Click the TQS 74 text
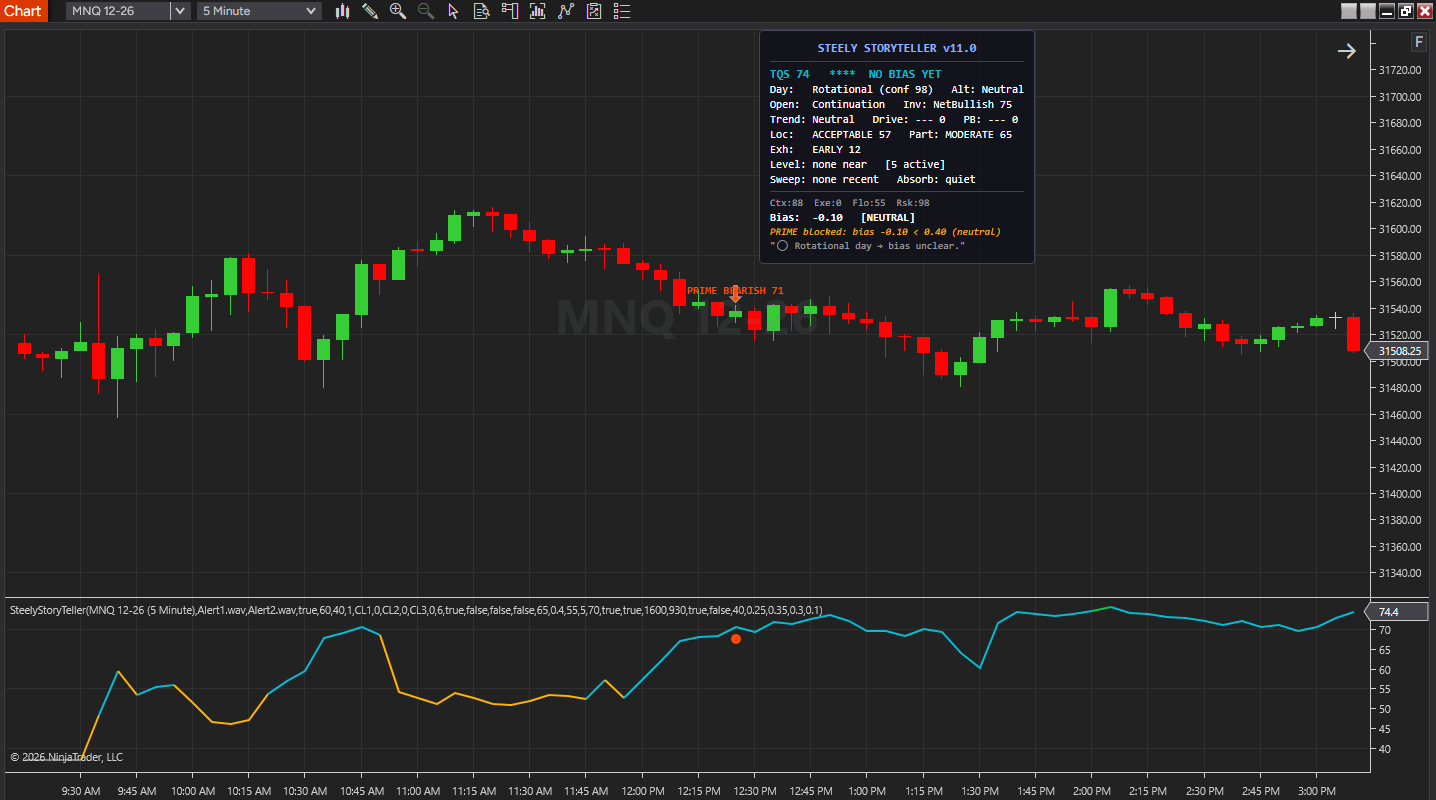Viewport: 1436px width, 800px height. tap(789, 74)
